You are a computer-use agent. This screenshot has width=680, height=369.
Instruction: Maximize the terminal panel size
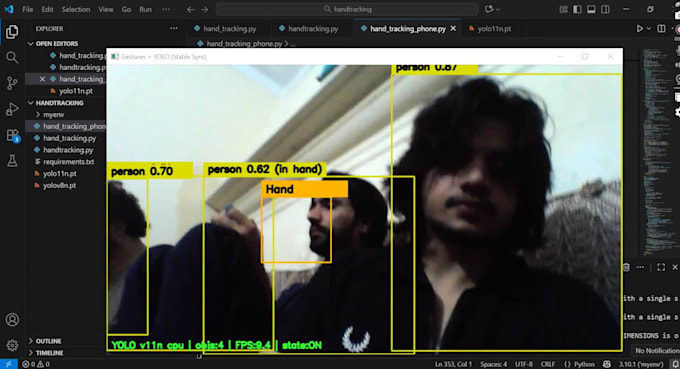(661, 267)
